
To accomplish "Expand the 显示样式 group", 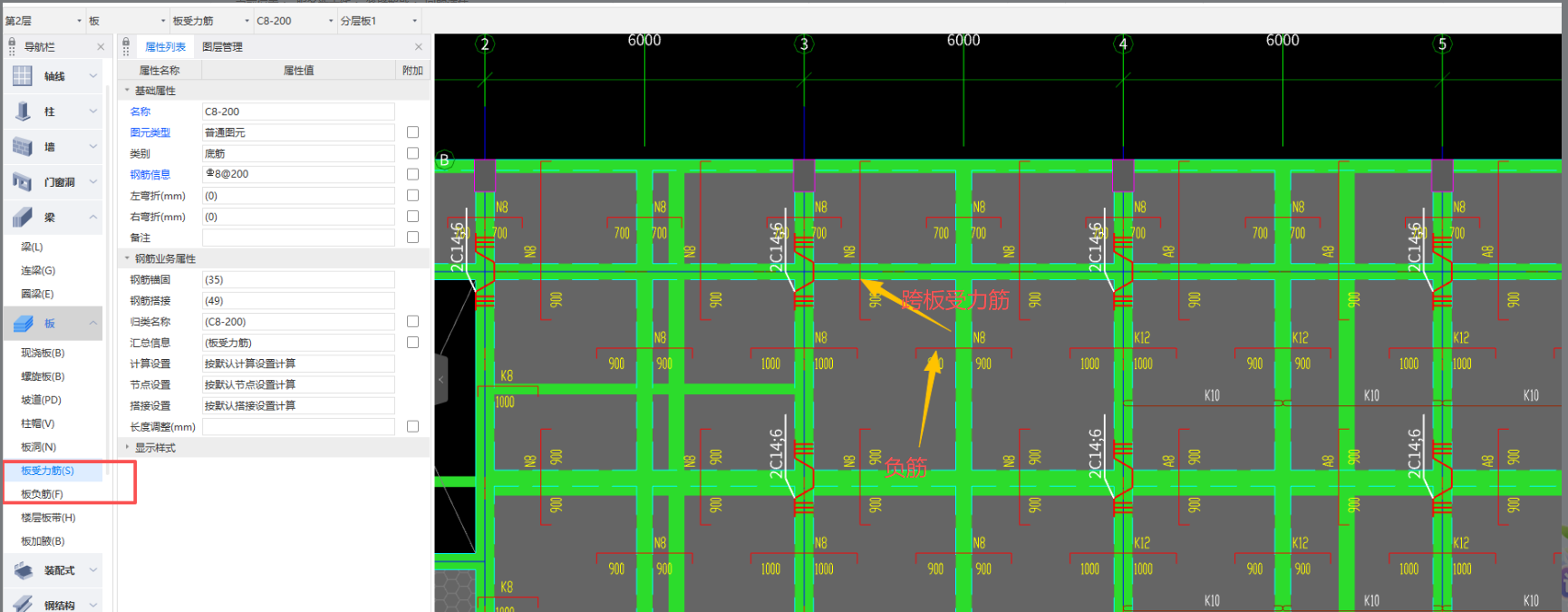I will tap(127, 447).
